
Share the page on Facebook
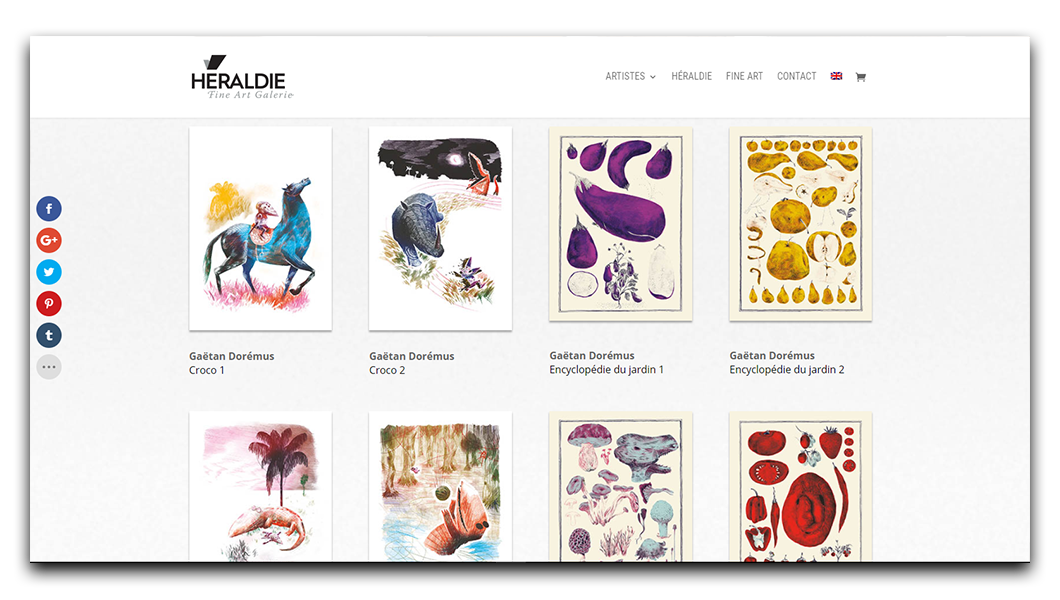tap(49, 209)
